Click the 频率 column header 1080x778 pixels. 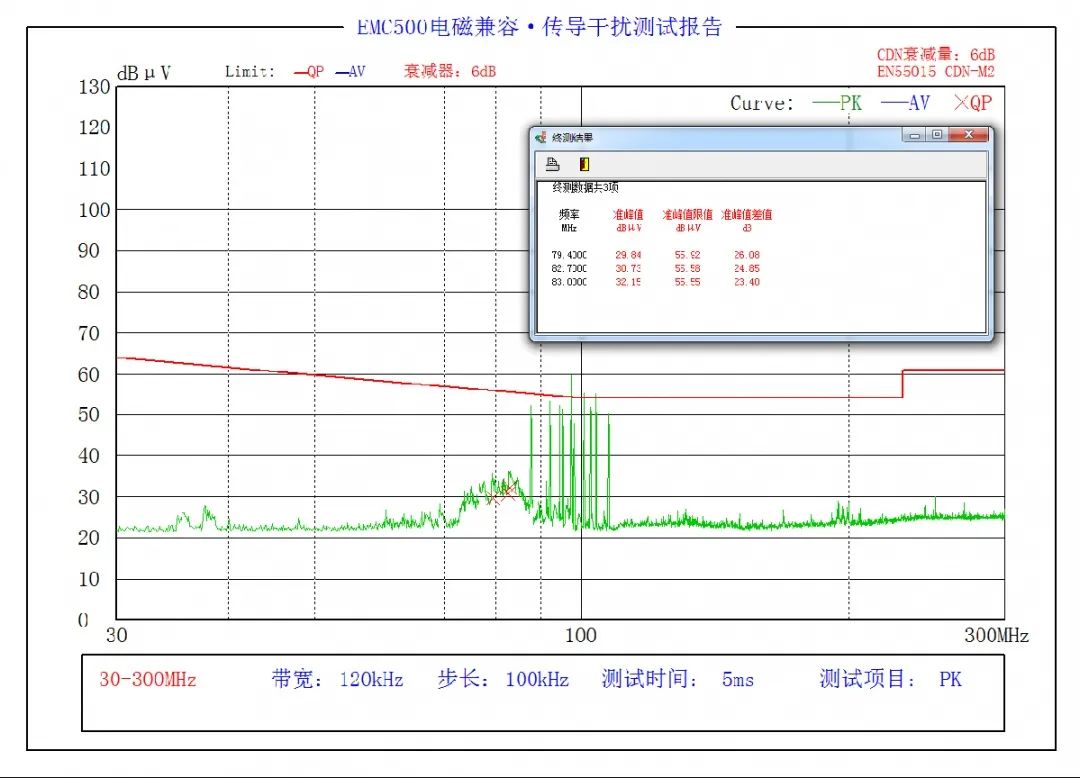pos(570,215)
